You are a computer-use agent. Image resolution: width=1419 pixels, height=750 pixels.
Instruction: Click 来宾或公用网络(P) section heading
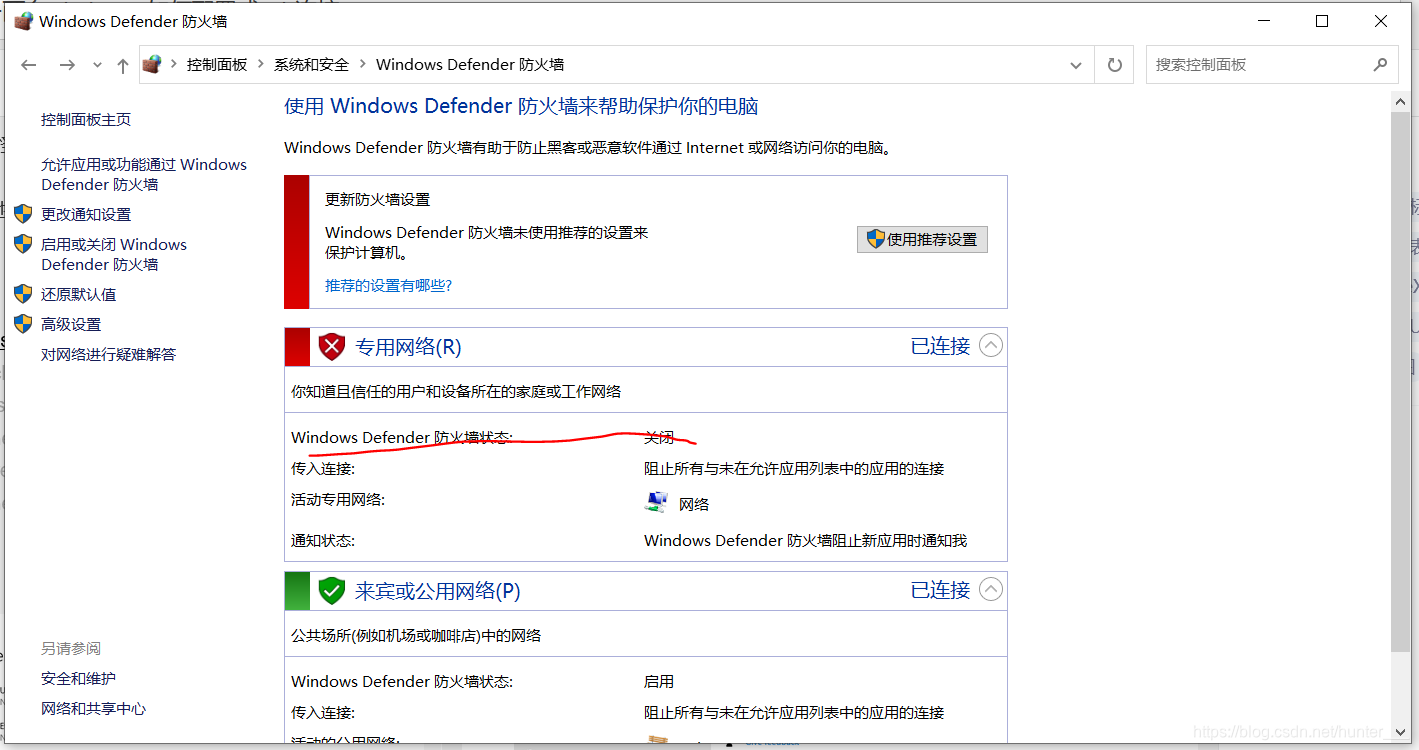point(438,591)
